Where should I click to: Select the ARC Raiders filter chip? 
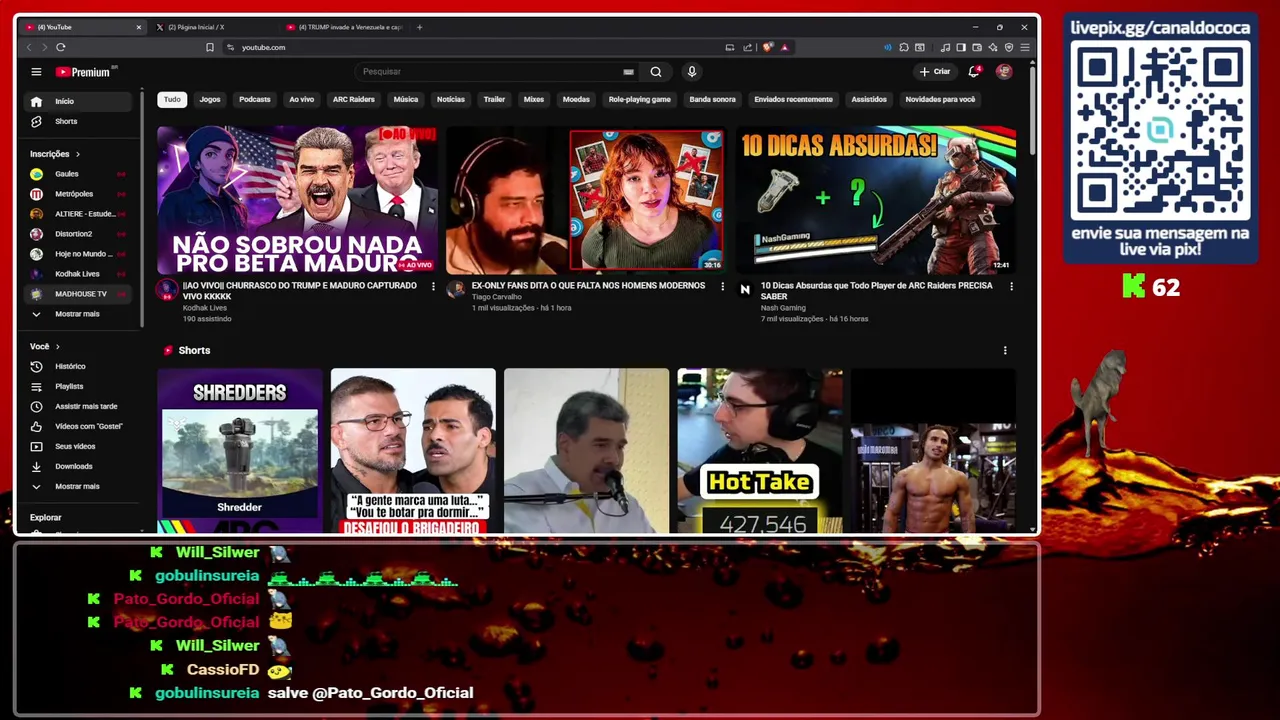tap(353, 99)
